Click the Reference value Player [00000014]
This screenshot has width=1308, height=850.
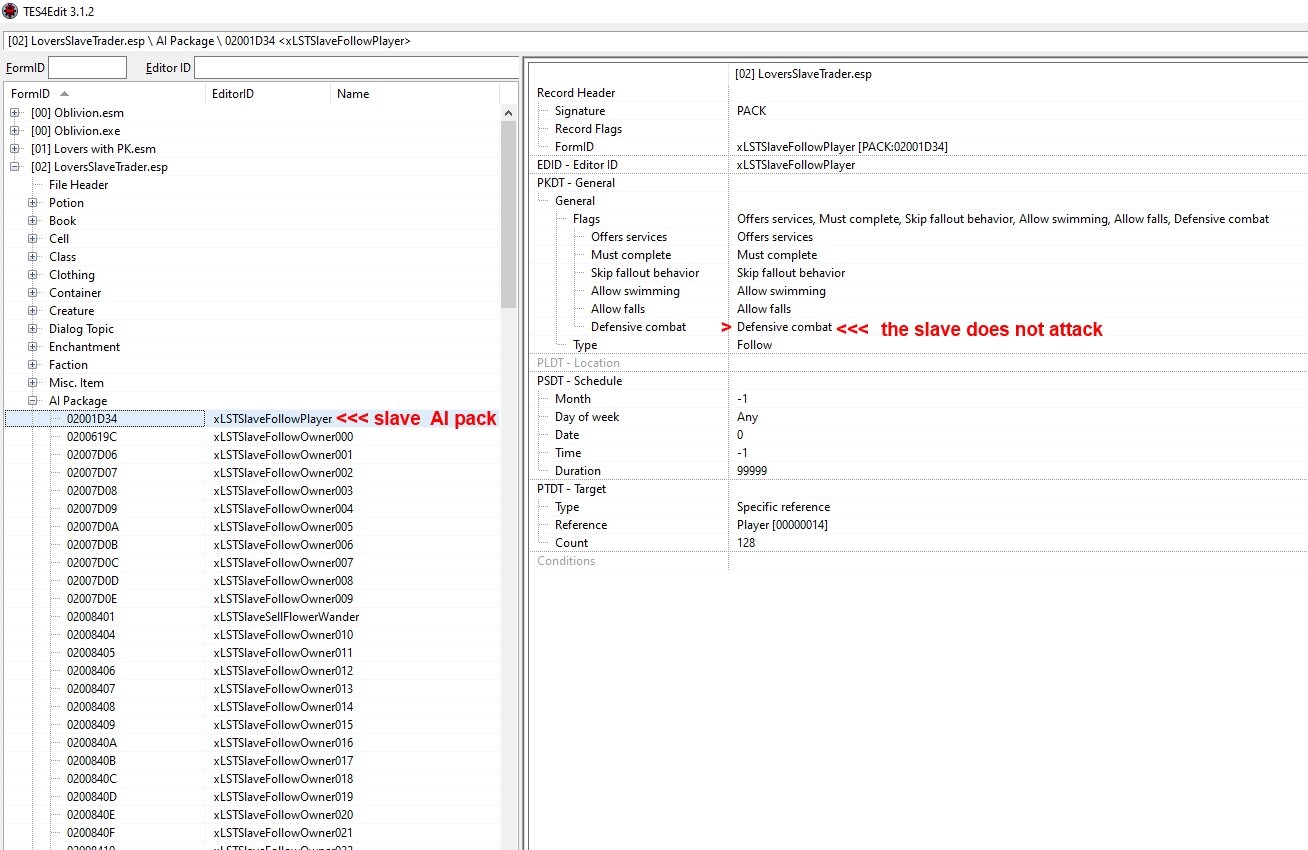coord(782,525)
